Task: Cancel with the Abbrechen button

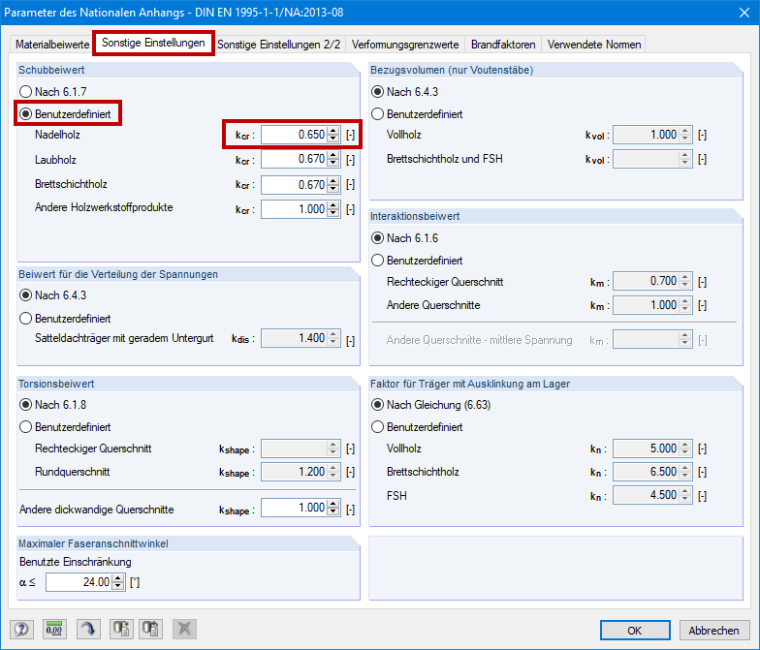Action: tap(714, 630)
